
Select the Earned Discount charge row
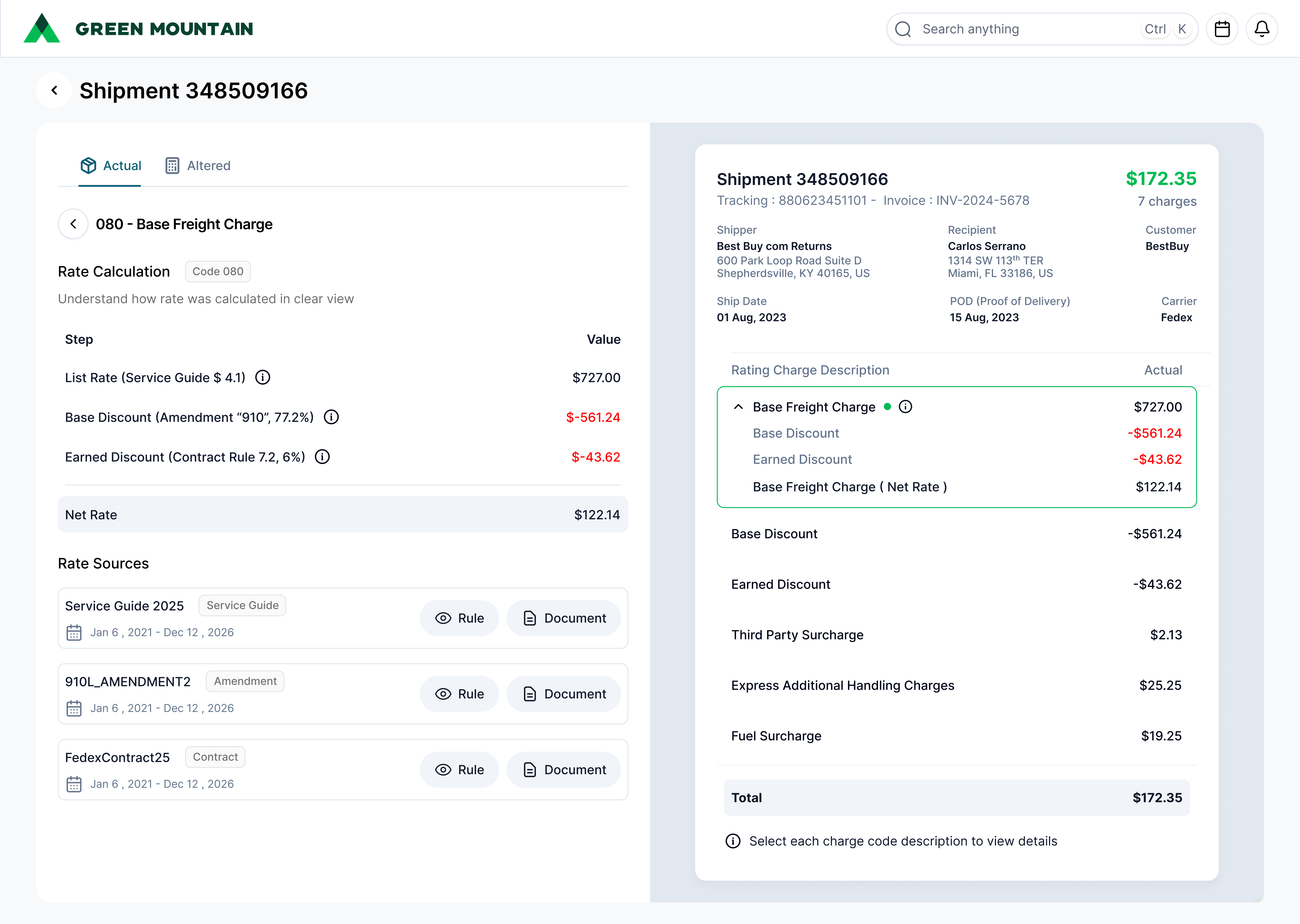point(956,584)
